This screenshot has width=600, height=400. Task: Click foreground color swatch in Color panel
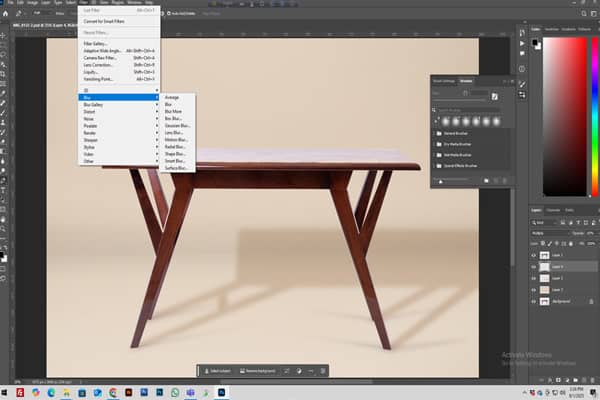click(x=535, y=42)
